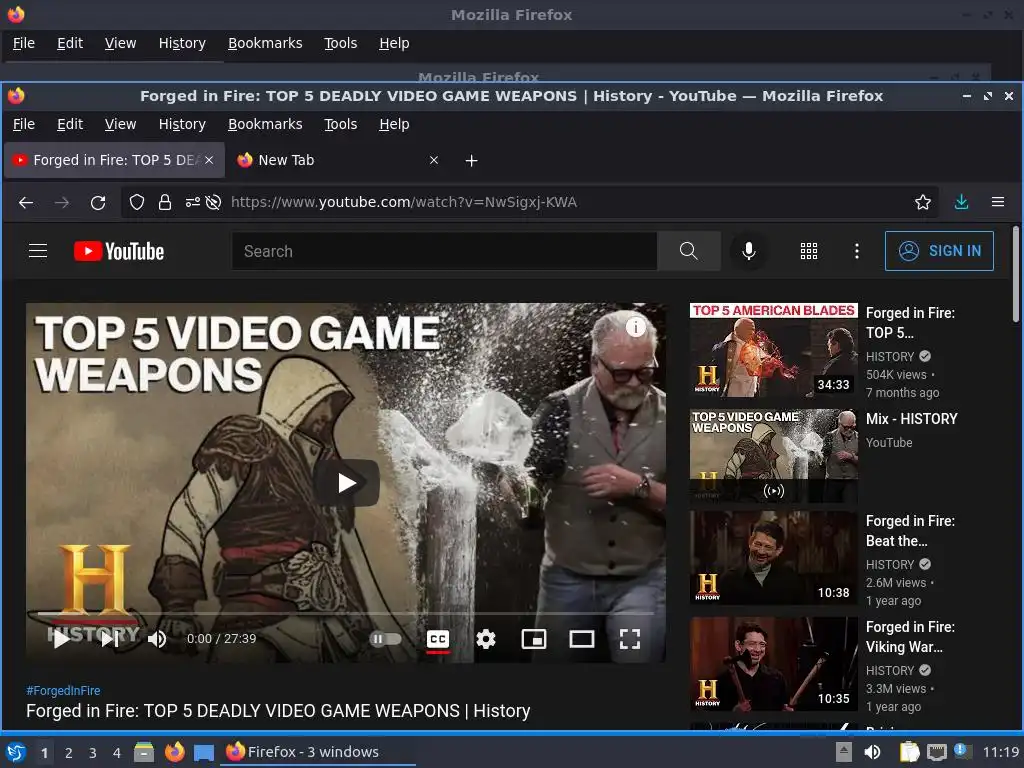Open the site permissions icon in address bar
The image size is (1024, 768).
[x=192, y=202]
